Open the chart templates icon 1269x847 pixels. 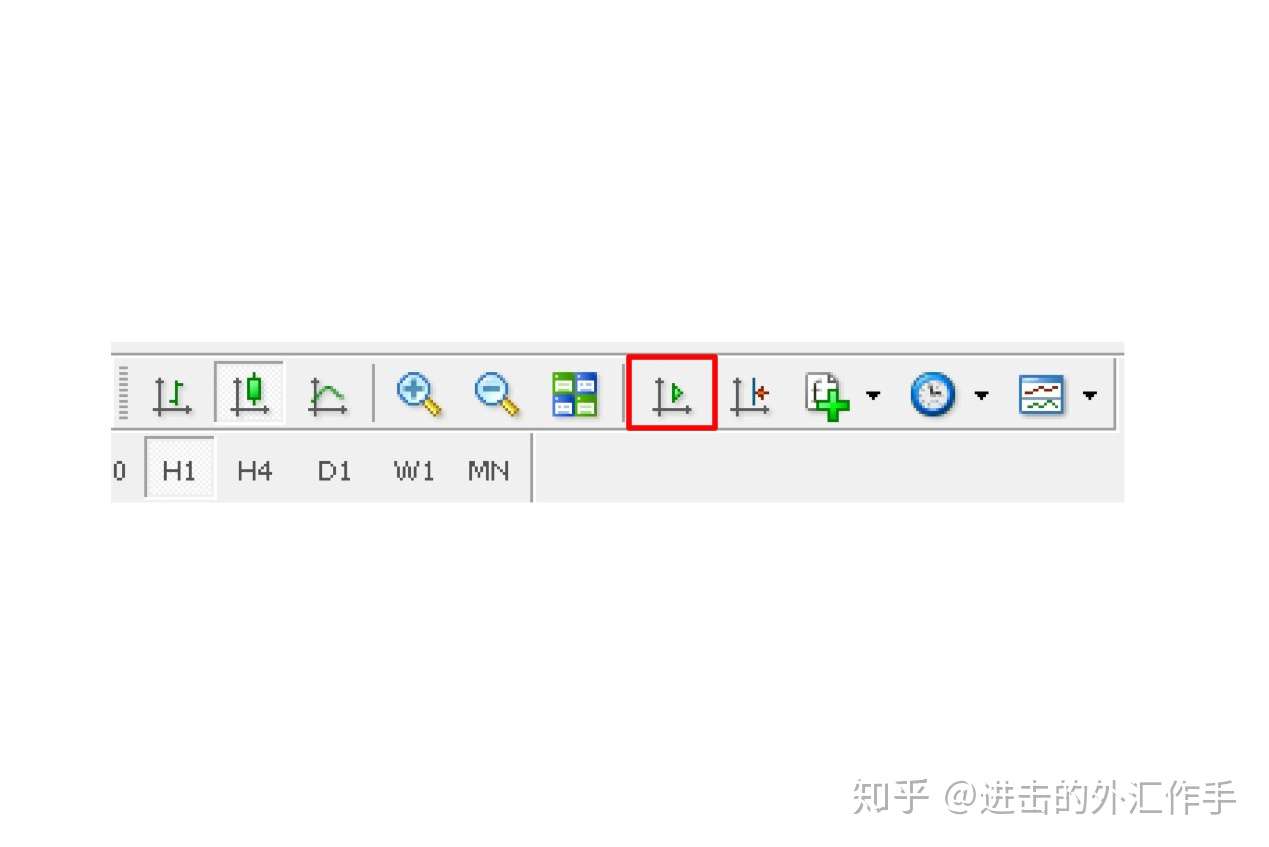coord(1042,395)
